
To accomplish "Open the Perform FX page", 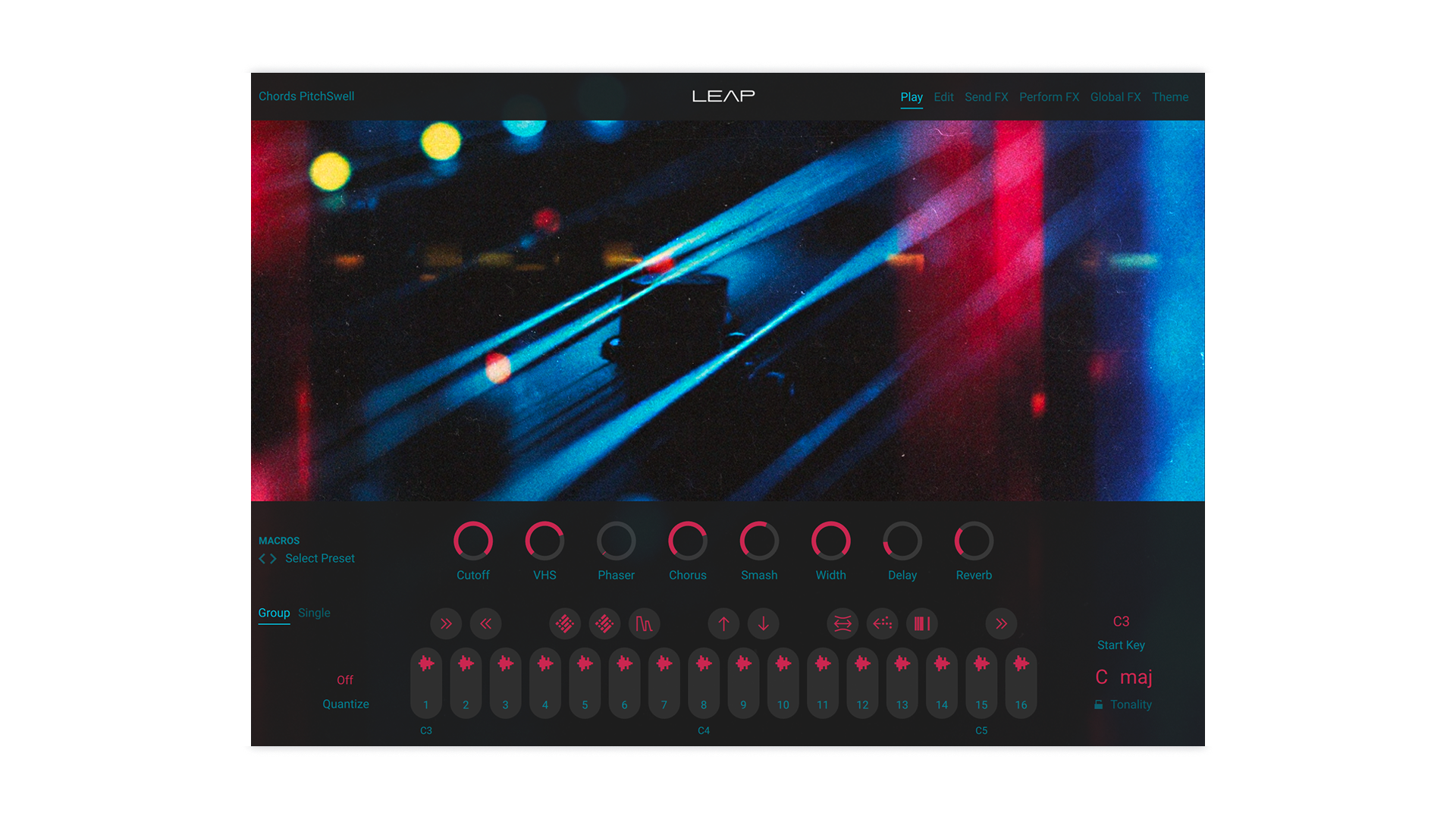I will click(1049, 96).
